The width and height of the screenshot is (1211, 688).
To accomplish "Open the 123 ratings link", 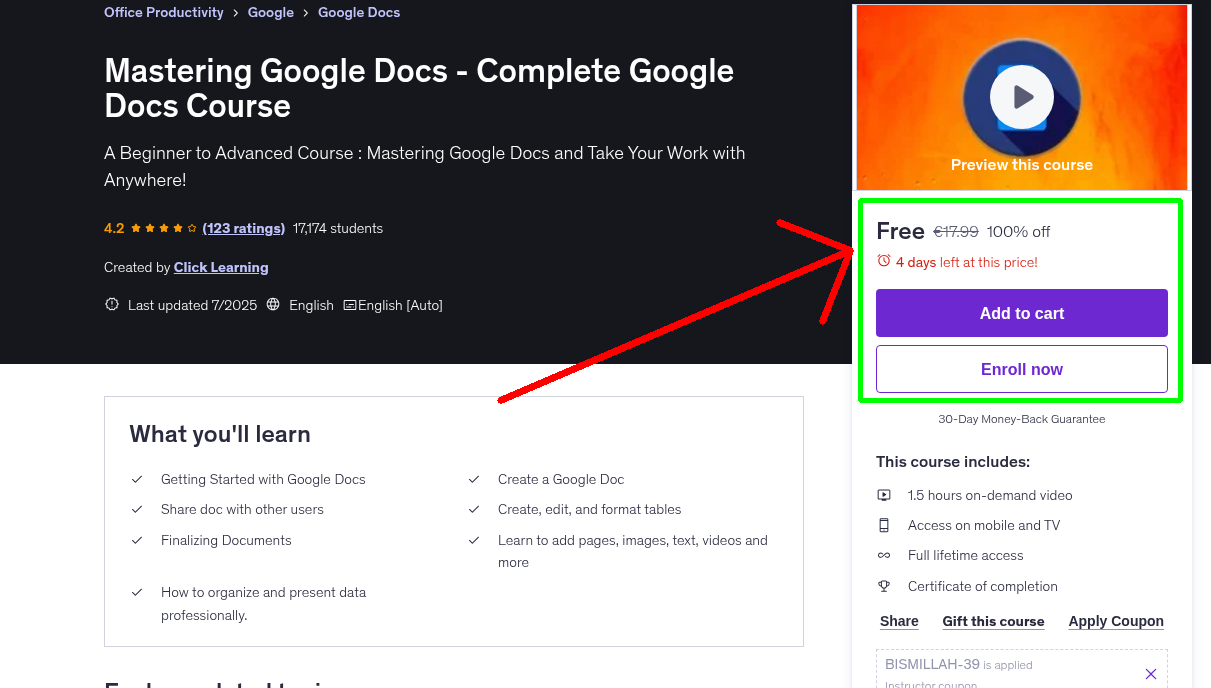I will pyautogui.click(x=243, y=228).
